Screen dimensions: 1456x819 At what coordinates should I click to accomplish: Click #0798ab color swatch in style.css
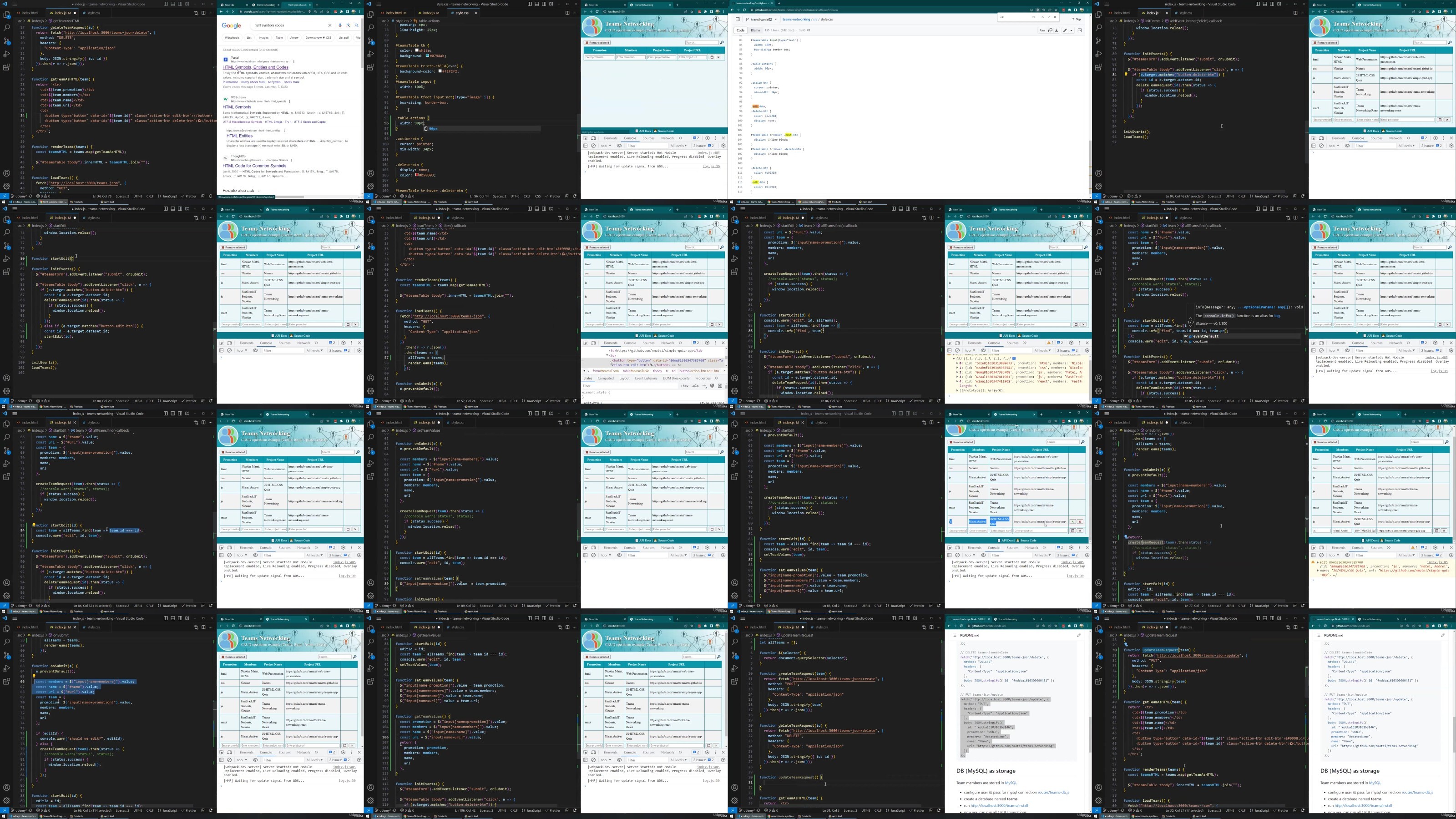(x=428, y=56)
